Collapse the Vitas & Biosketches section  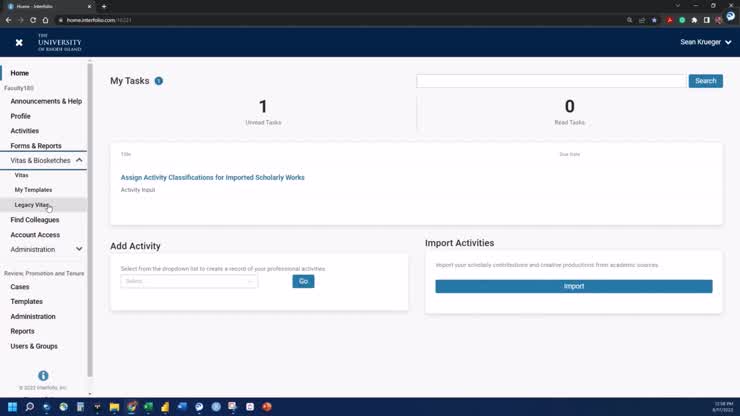coord(79,160)
